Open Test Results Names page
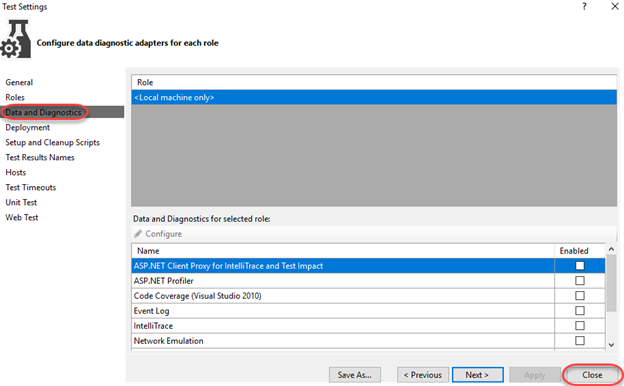 point(40,158)
